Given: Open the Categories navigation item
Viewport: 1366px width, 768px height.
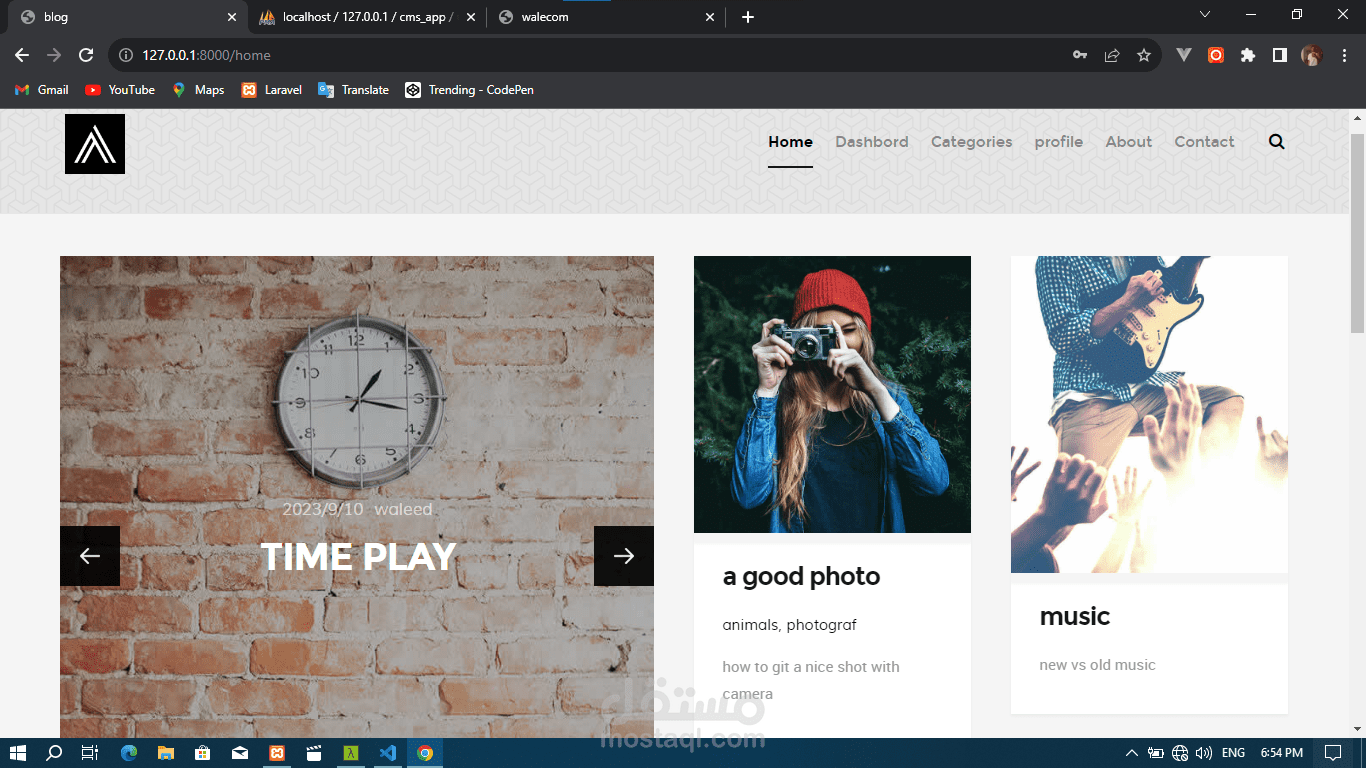Looking at the screenshot, I should coord(971,141).
